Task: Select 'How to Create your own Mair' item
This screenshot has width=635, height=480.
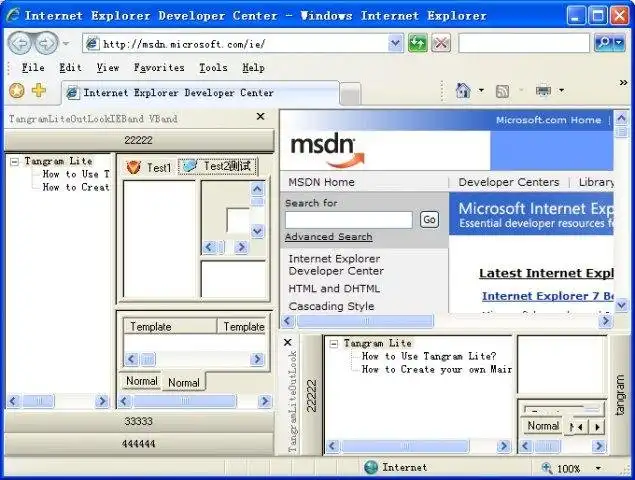Action: tap(437, 369)
